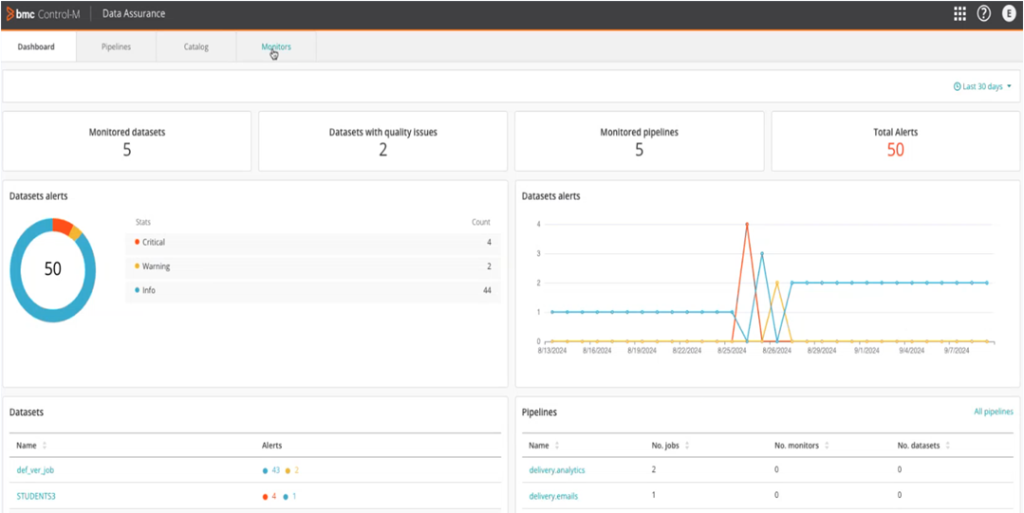Viewport: 1024px width, 513px height.
Task: Open the user profile avatar icon
Action: point(1009,14)
